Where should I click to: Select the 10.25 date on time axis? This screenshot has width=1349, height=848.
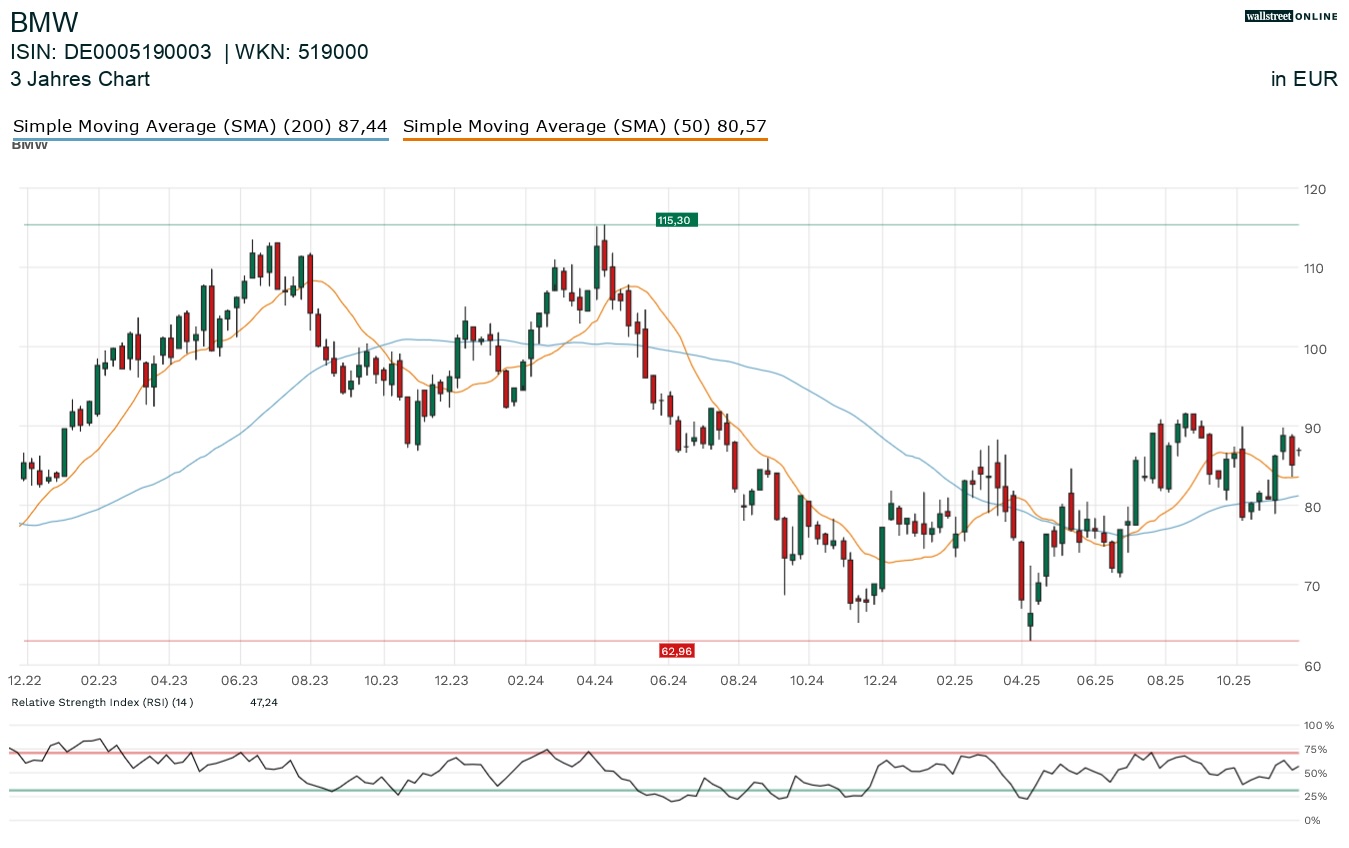(x=1236, y=681)
